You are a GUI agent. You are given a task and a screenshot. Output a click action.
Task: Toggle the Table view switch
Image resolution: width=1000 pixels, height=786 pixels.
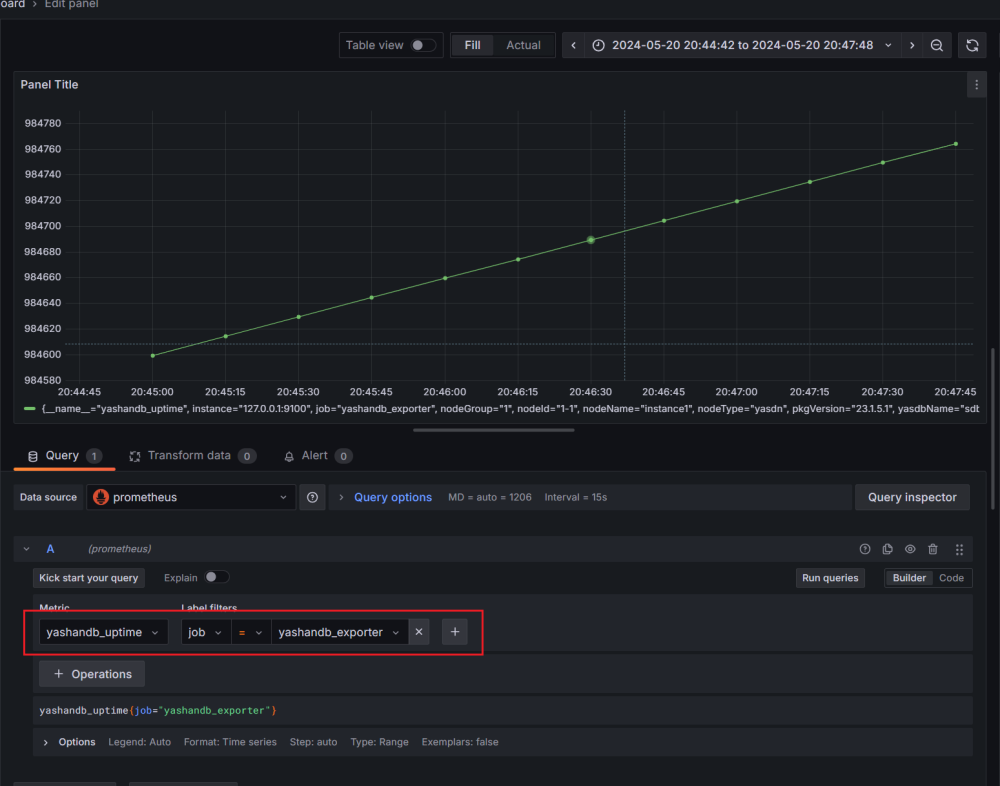(x=423, y=45)
